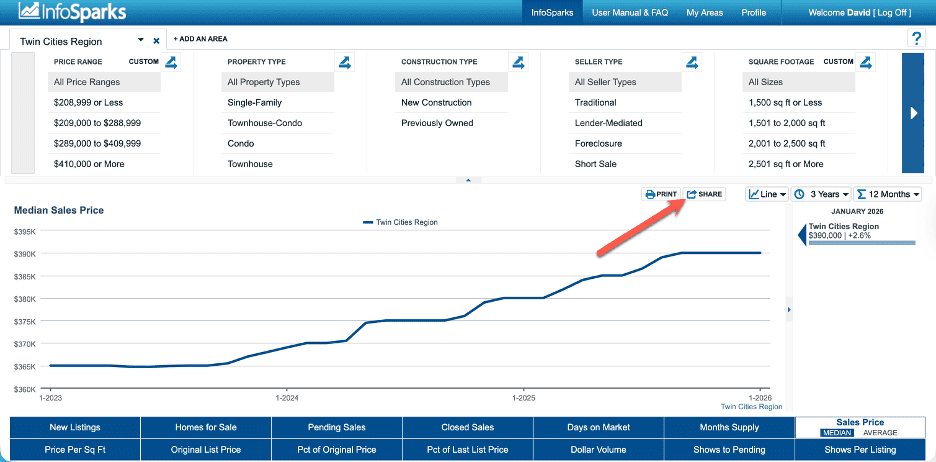This screenshot has height=462, width=936.
Task: Clear the Property Type filter with eraser icon
Action: click(345, 62)
